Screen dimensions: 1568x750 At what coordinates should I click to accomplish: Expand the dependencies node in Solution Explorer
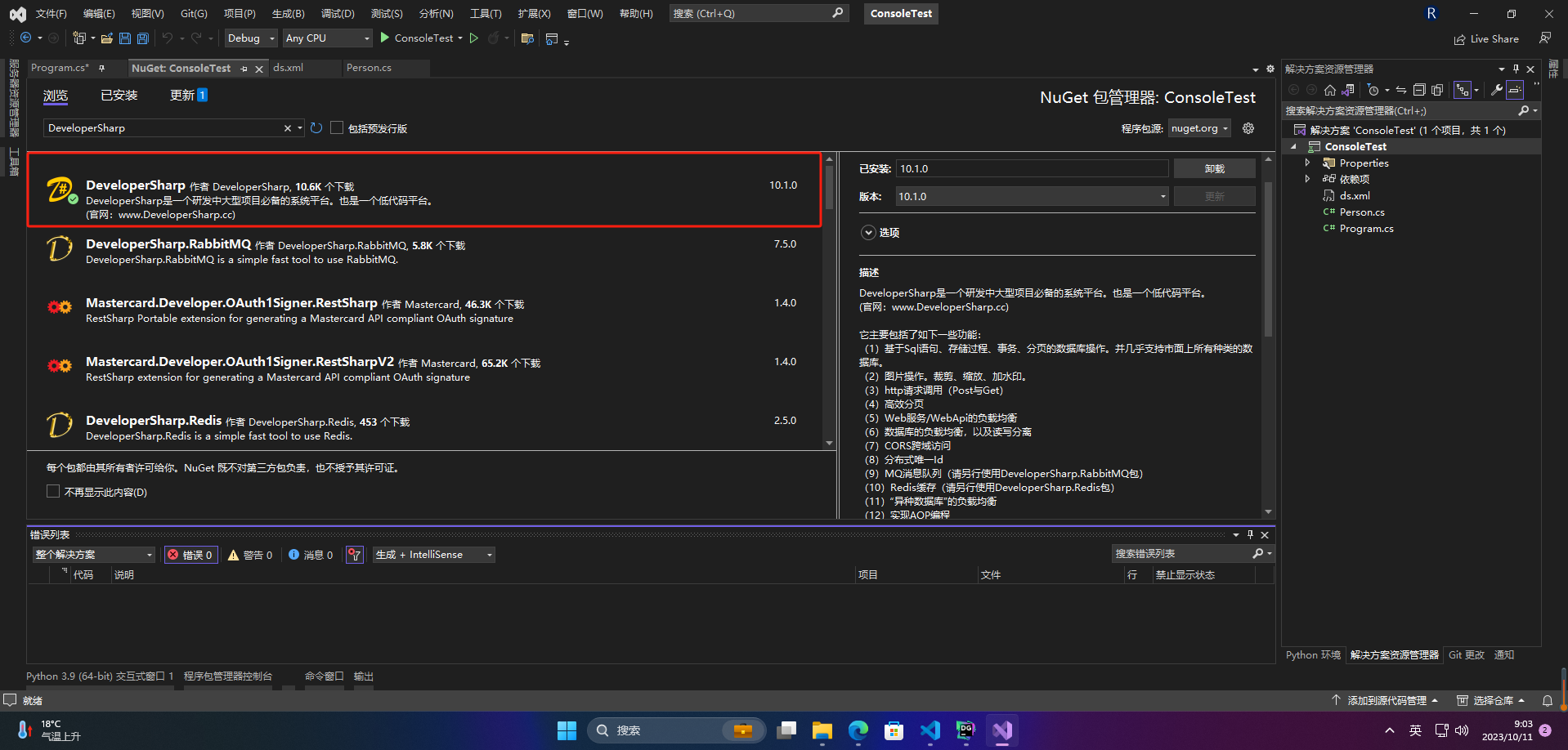pyautogui.click(x=1307, y=179)
